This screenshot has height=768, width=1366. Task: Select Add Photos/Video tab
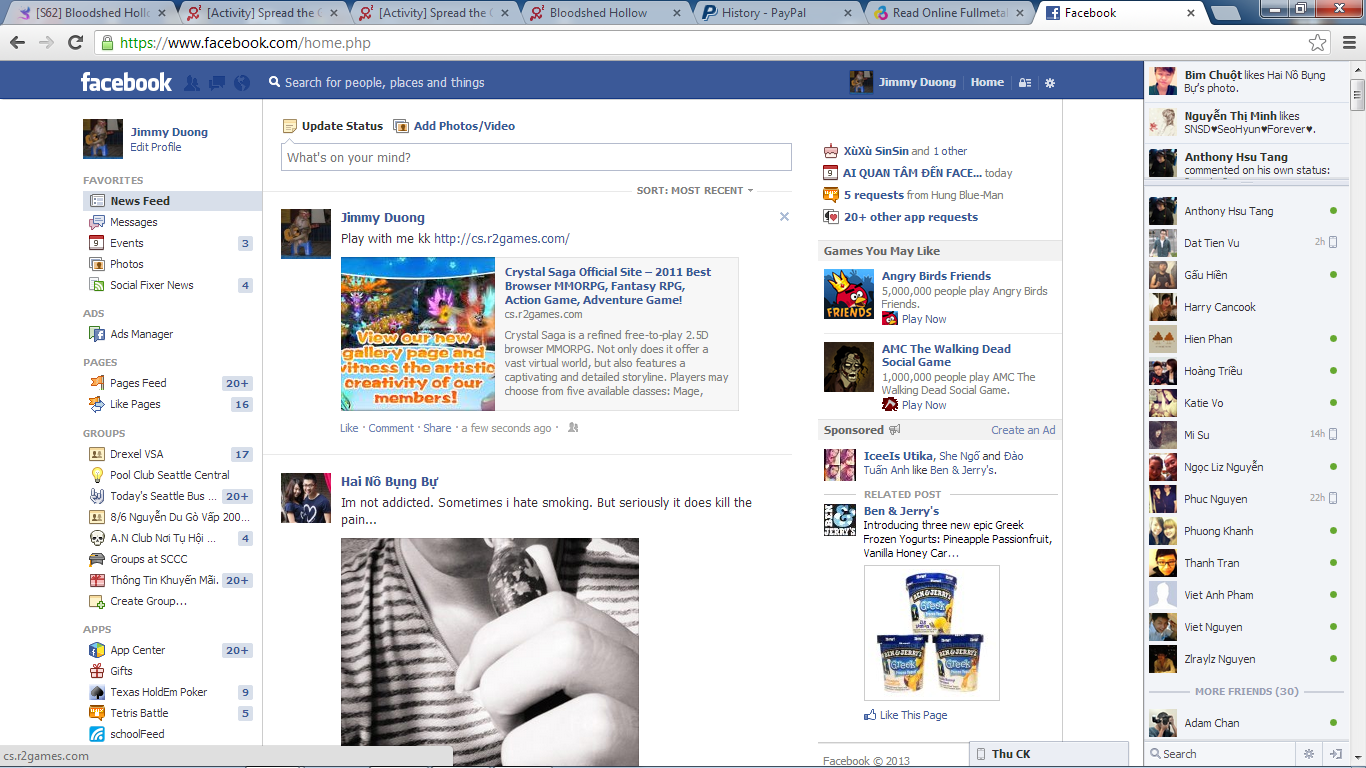tap(455, 126)
